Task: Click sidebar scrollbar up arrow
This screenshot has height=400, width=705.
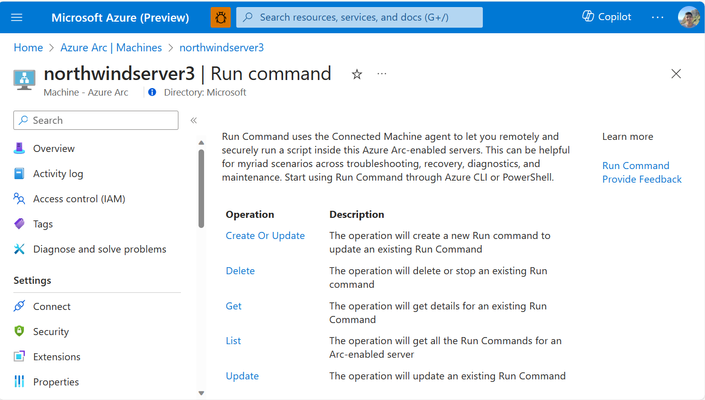Action: click(201, 142)
